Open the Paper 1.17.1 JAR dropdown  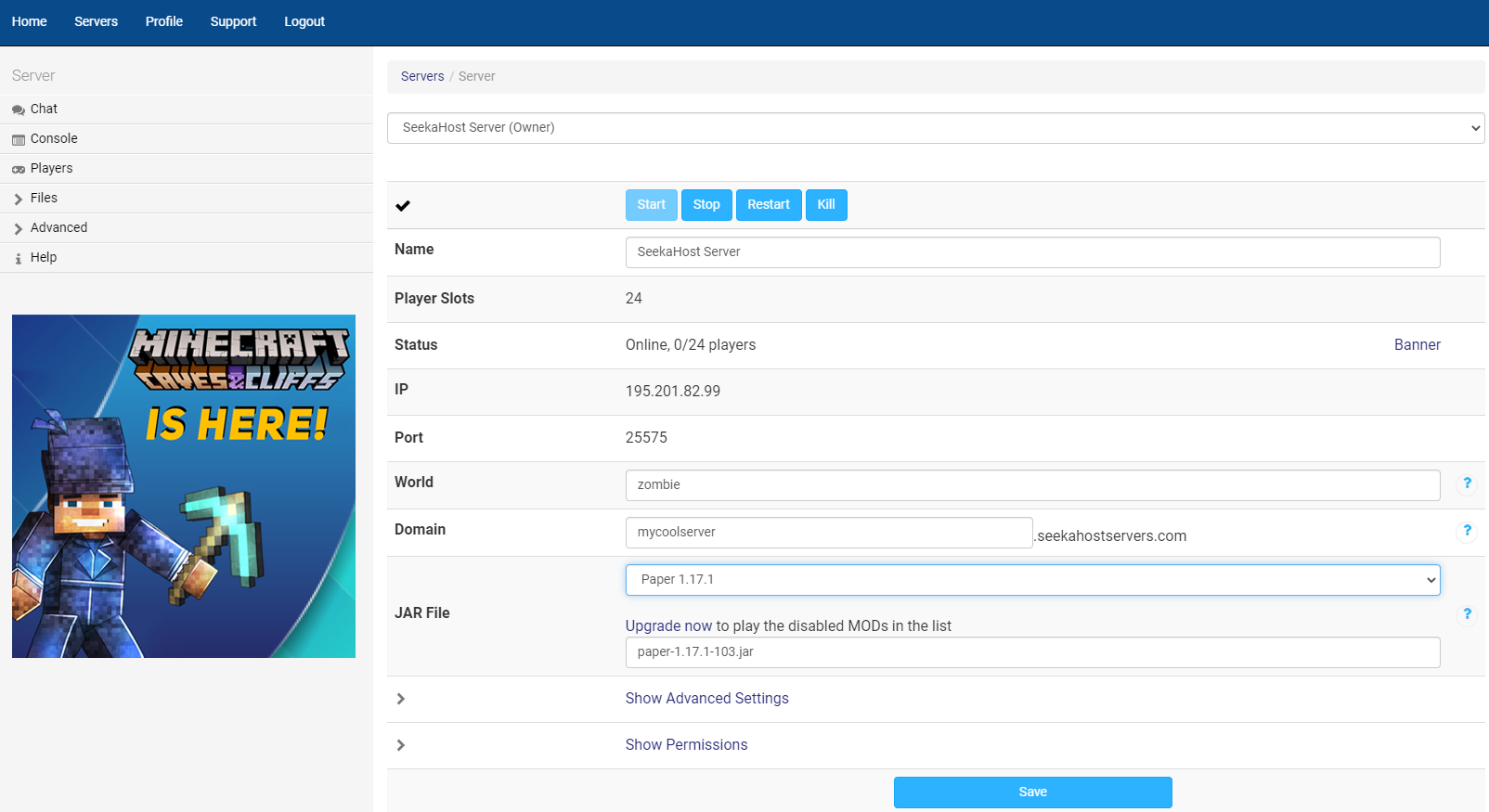pos(1032,580)
